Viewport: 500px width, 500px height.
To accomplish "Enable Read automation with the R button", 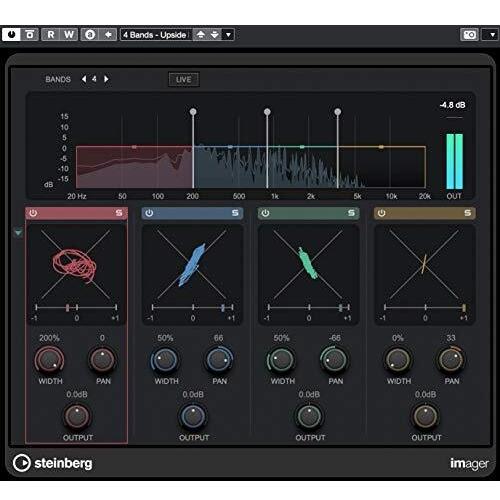I will [51, 34].
